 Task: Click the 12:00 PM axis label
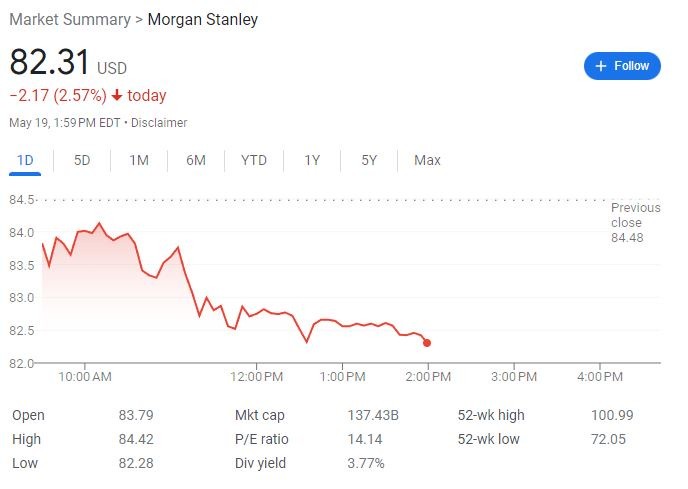[x=256, y=376]
